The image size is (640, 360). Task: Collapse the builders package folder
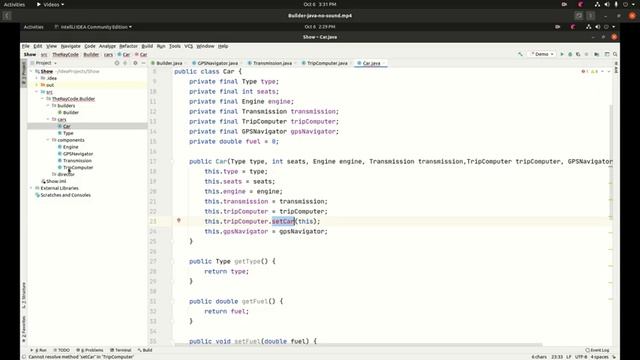(48, 106)
